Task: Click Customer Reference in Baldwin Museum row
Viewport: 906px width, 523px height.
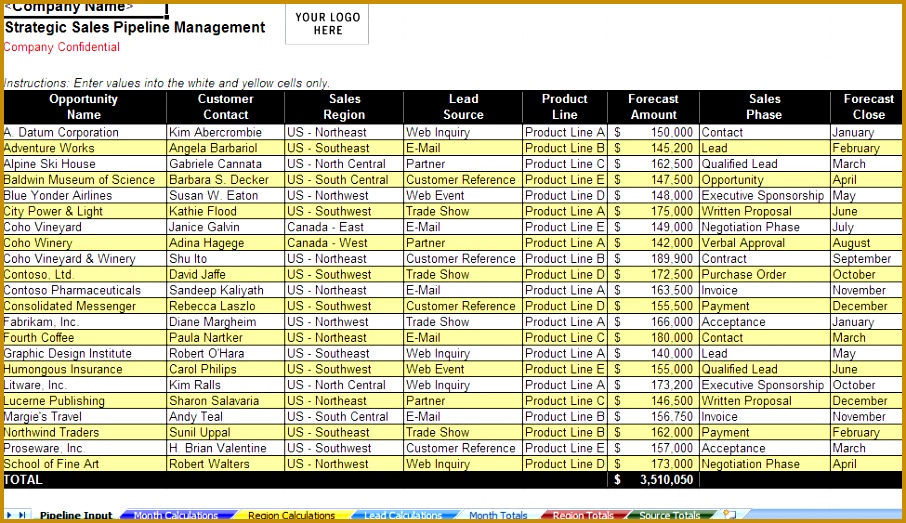Action: tap(463, 180)
